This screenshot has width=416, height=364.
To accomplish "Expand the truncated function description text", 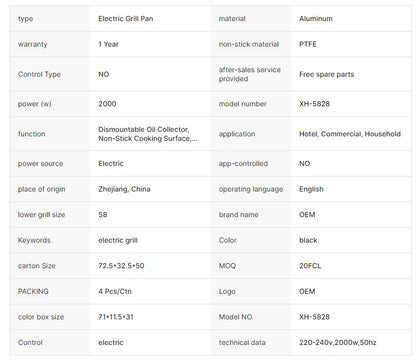I will pos(148,134).
